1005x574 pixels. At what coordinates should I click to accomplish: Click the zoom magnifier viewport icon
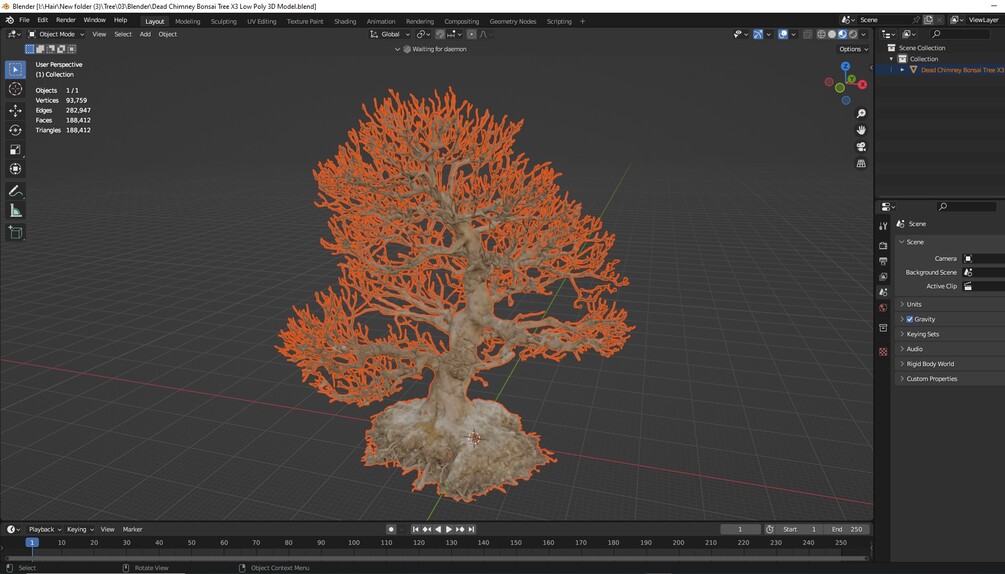[x=861, y=113]
